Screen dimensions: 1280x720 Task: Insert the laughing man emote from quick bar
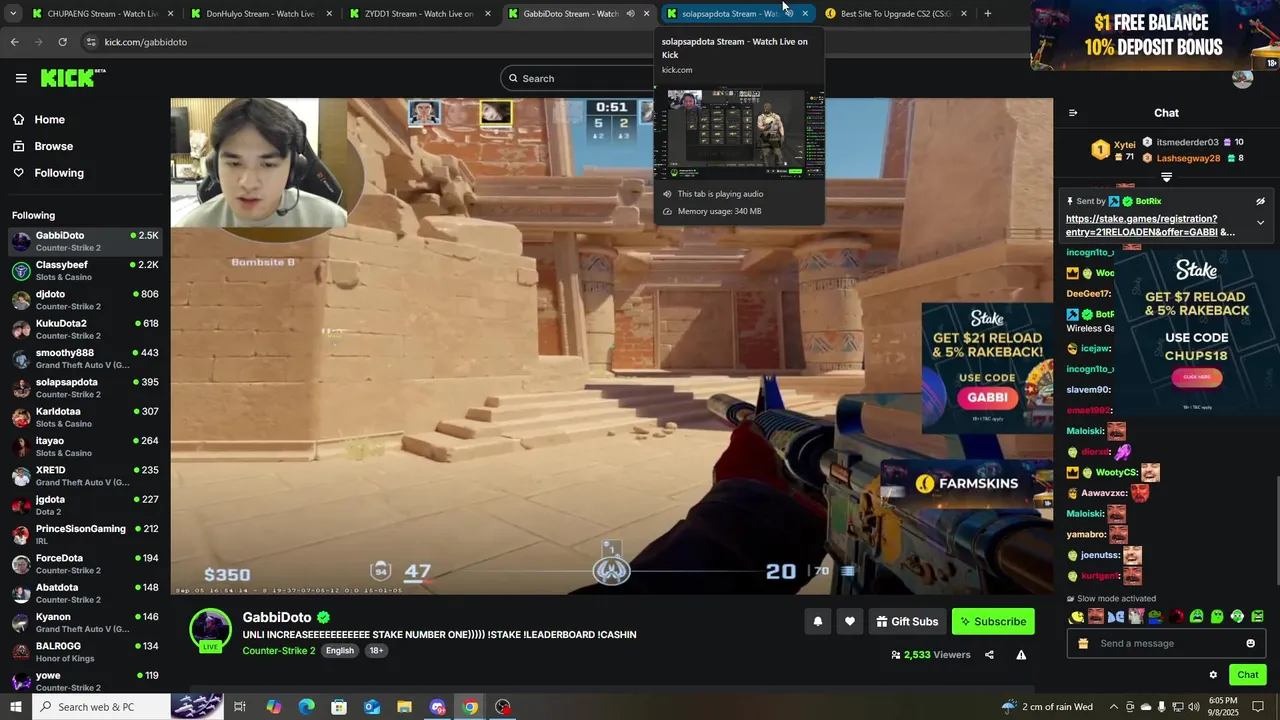coord(1096,617)
